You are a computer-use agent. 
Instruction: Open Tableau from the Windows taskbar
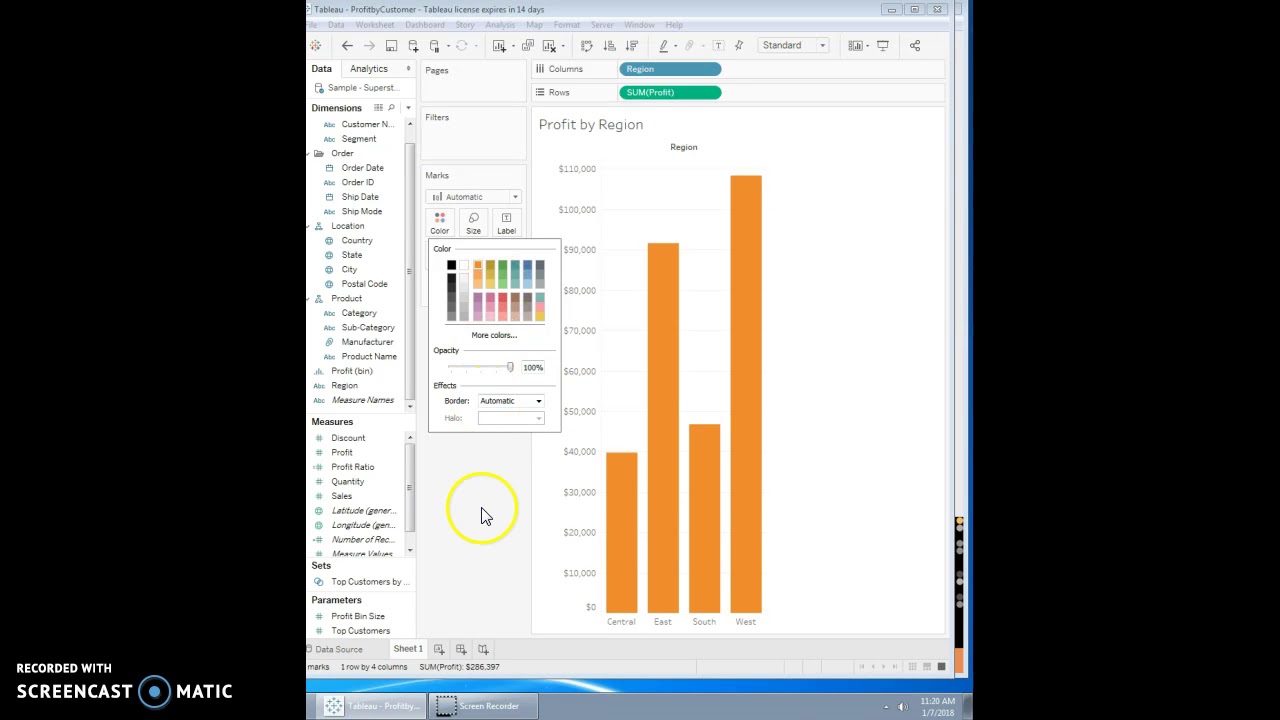(x=372, y=706)
